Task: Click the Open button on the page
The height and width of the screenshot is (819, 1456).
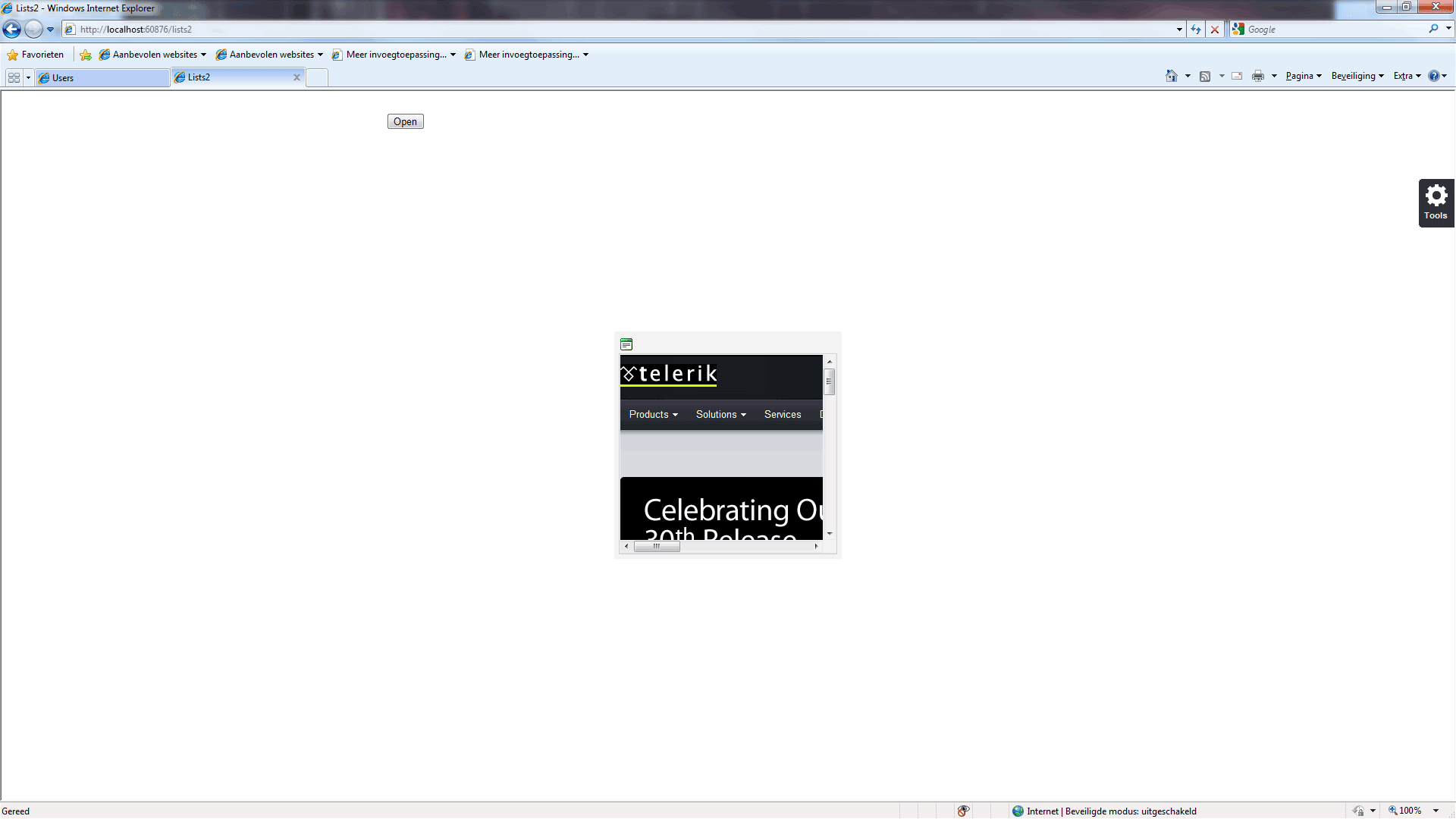Action: (x=406, y=121)
